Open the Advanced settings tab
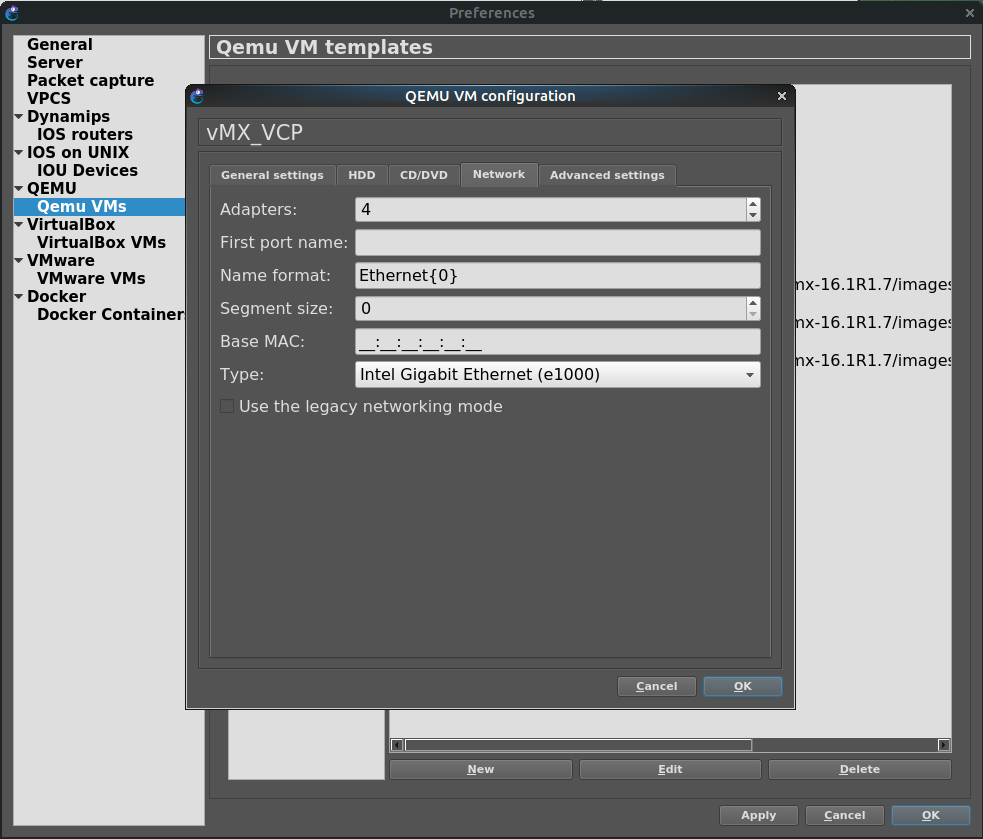983x839 pixels. tap(607, 175)
